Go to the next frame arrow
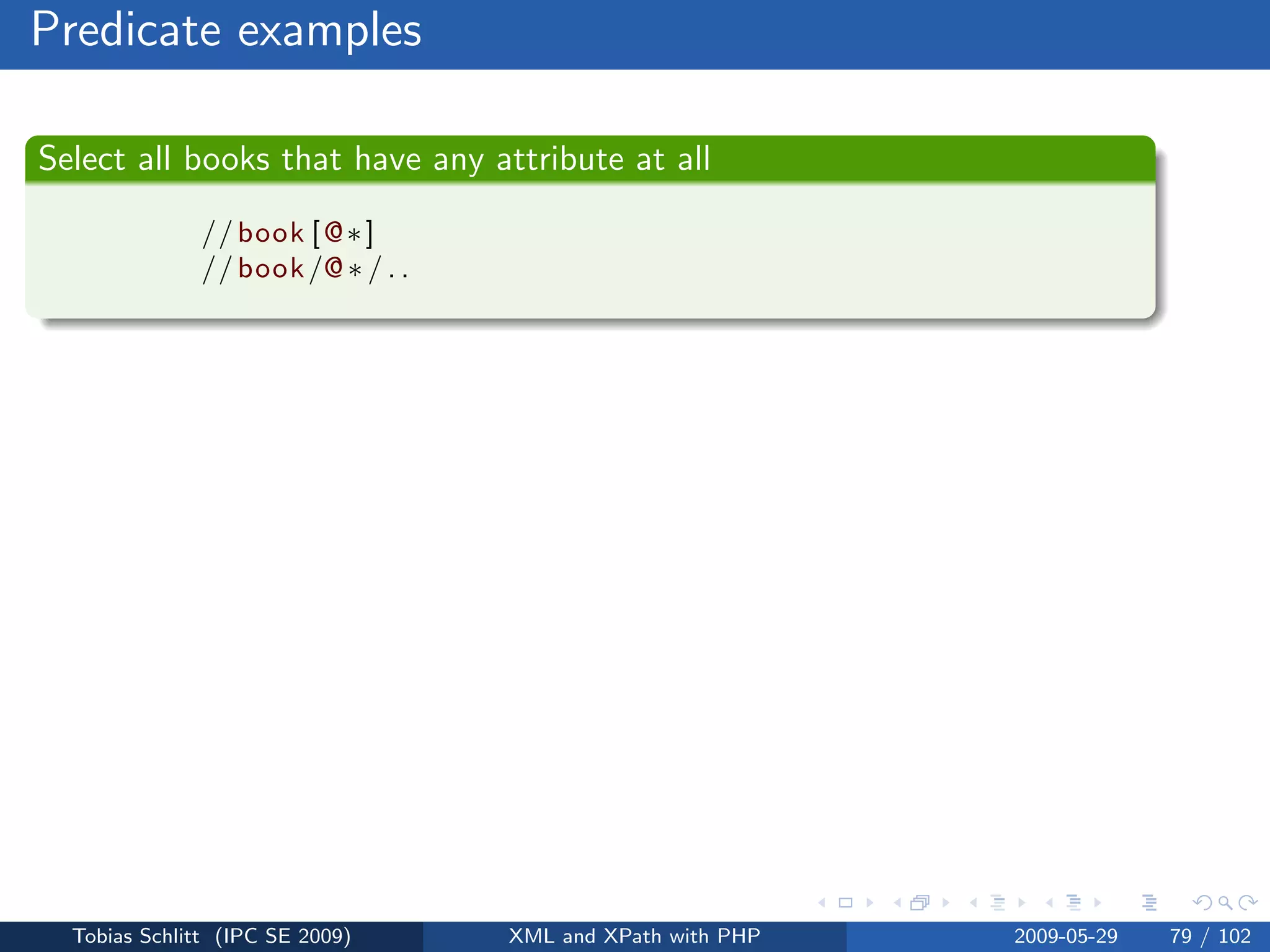 point(946,903)
